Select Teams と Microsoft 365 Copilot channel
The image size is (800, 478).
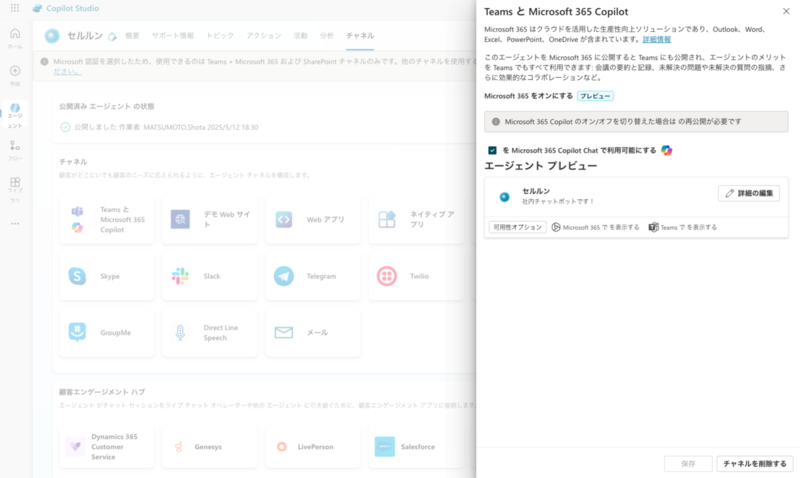click(107, 219)
